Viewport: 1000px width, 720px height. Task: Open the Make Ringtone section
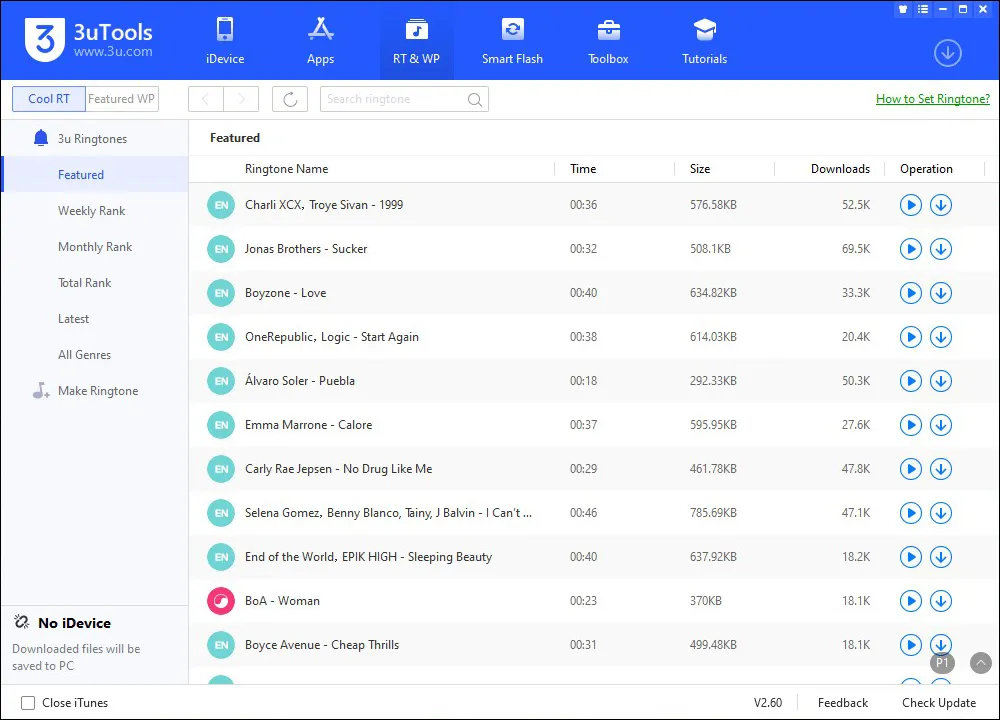coord(98,391)
